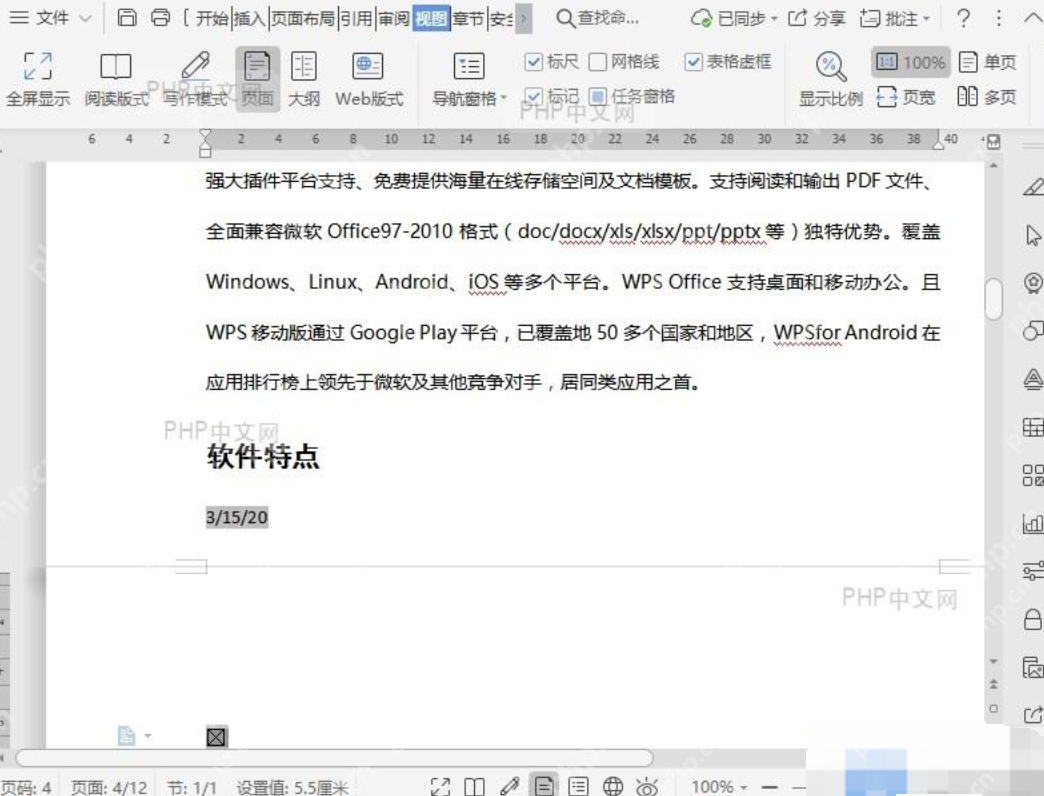The width and height of the screenshot is (1044, 796).
Task: Click the lock icon in right sidebar
Action: [x=1033, y=619]
